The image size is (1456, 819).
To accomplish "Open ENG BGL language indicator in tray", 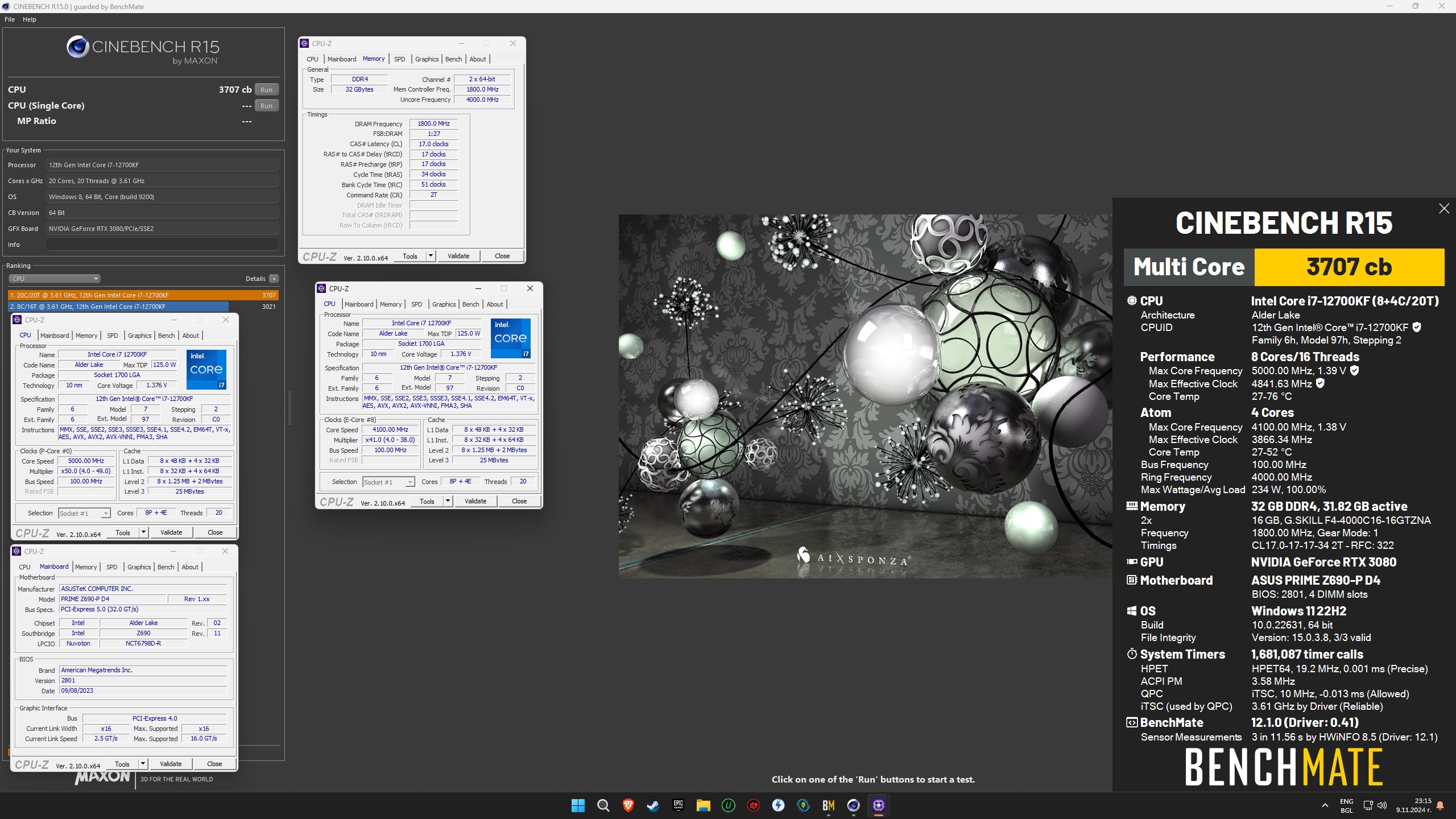I will point(1347,805).
